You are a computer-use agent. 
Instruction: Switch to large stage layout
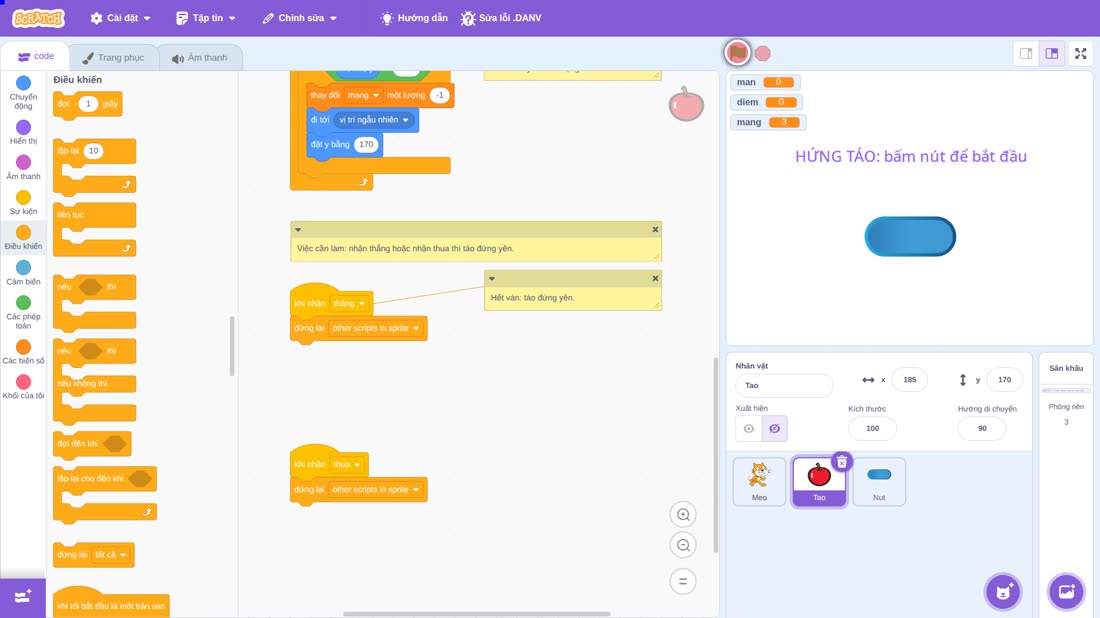[1052, 53]
